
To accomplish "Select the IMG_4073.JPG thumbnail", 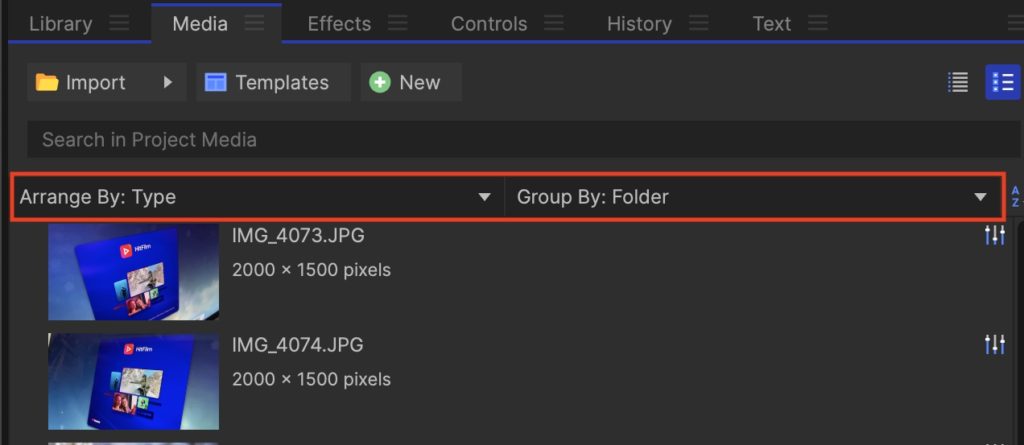I will tap(133, 270).
